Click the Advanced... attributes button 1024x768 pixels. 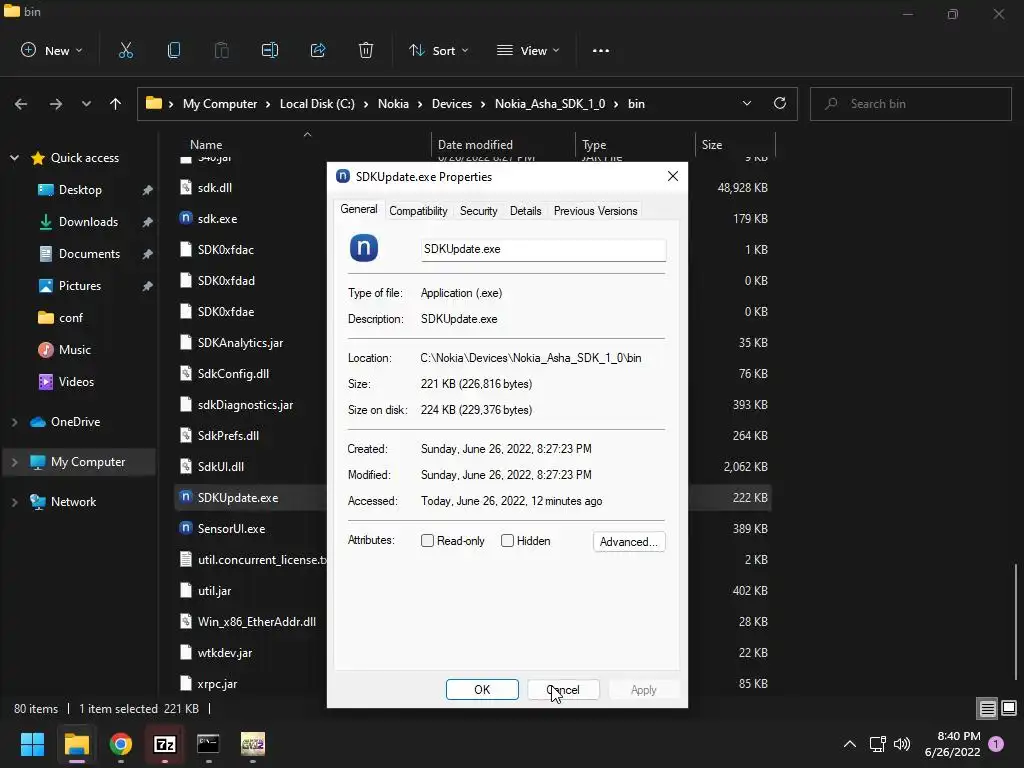[629, 541]
